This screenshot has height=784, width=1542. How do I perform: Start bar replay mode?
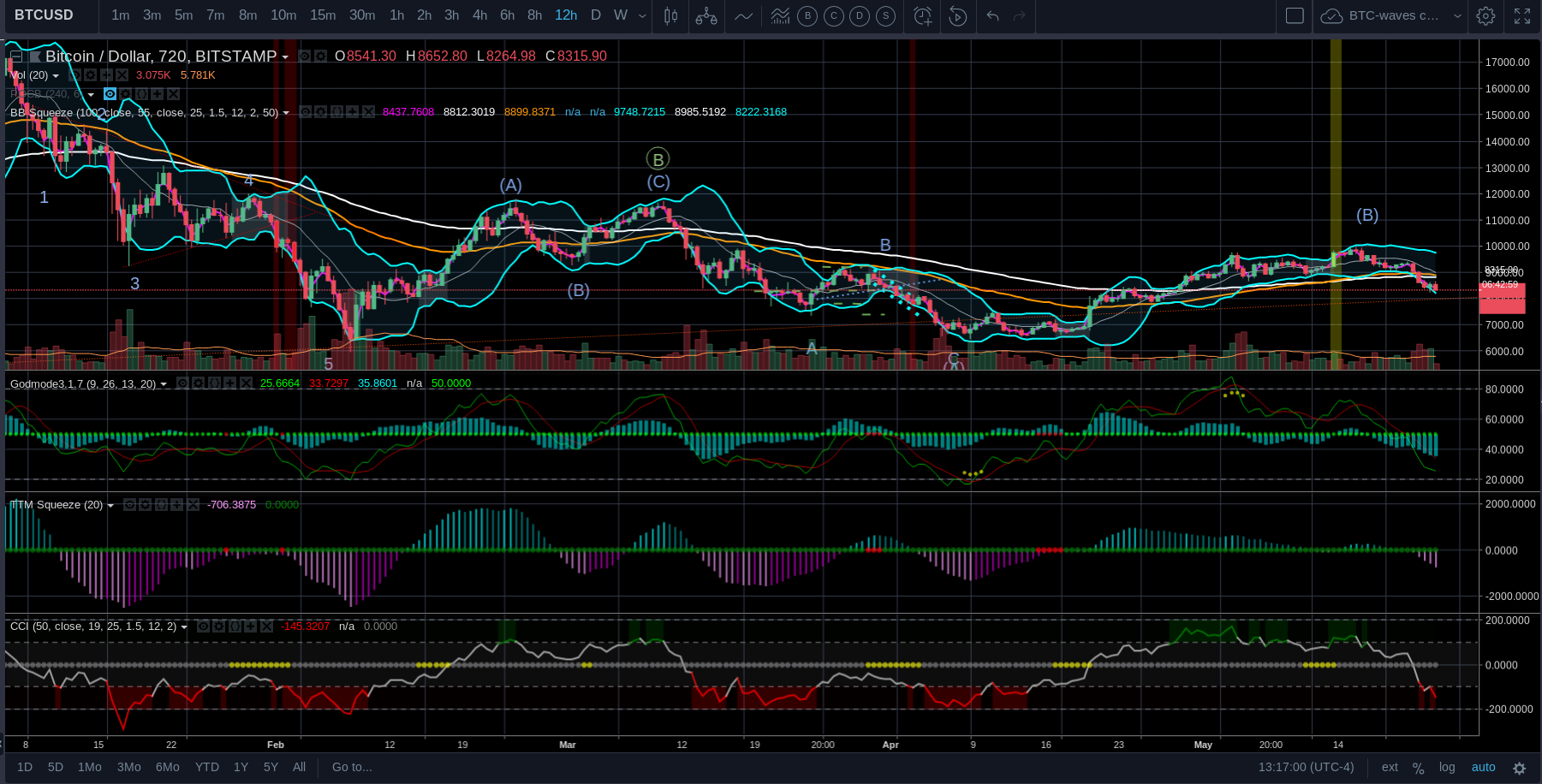tap(958, 15)
